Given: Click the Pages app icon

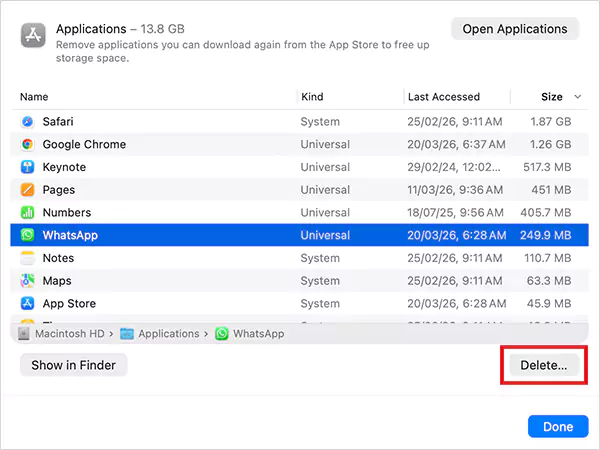Looking at the screenshot, I should (x=27, y=190).
